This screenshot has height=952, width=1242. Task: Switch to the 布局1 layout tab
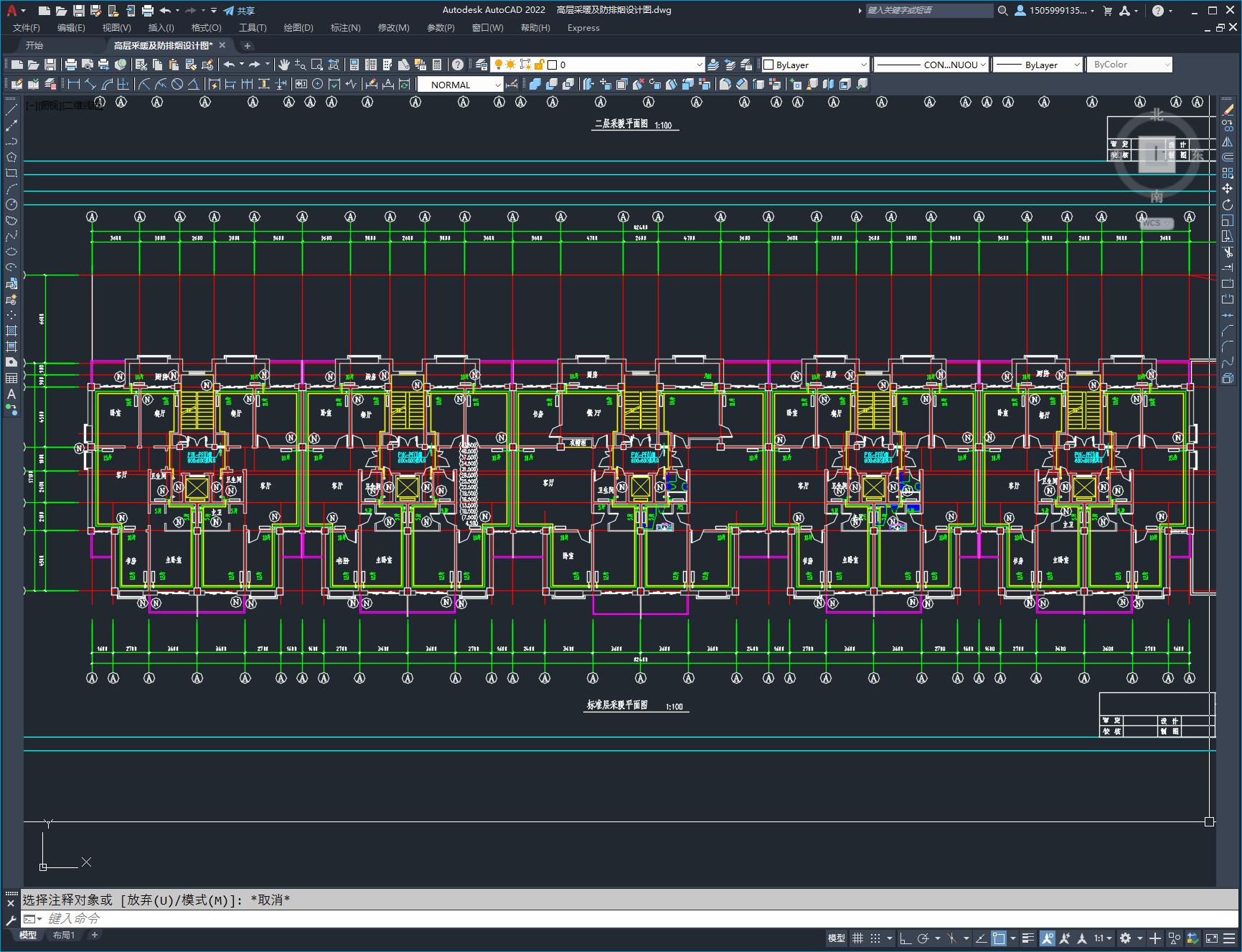[x=64, y=935]
